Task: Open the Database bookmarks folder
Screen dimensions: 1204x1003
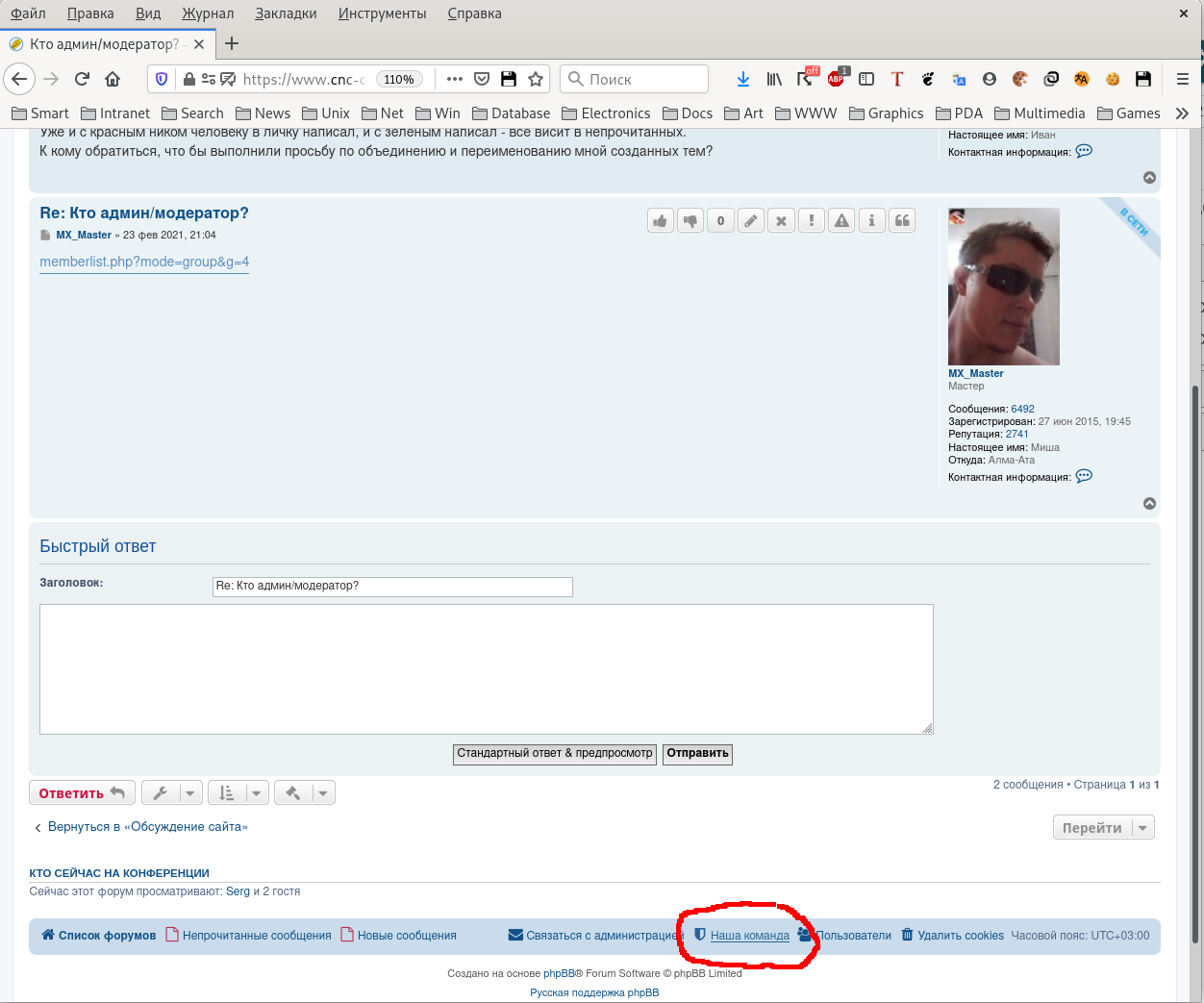Action: pos(512,113)
